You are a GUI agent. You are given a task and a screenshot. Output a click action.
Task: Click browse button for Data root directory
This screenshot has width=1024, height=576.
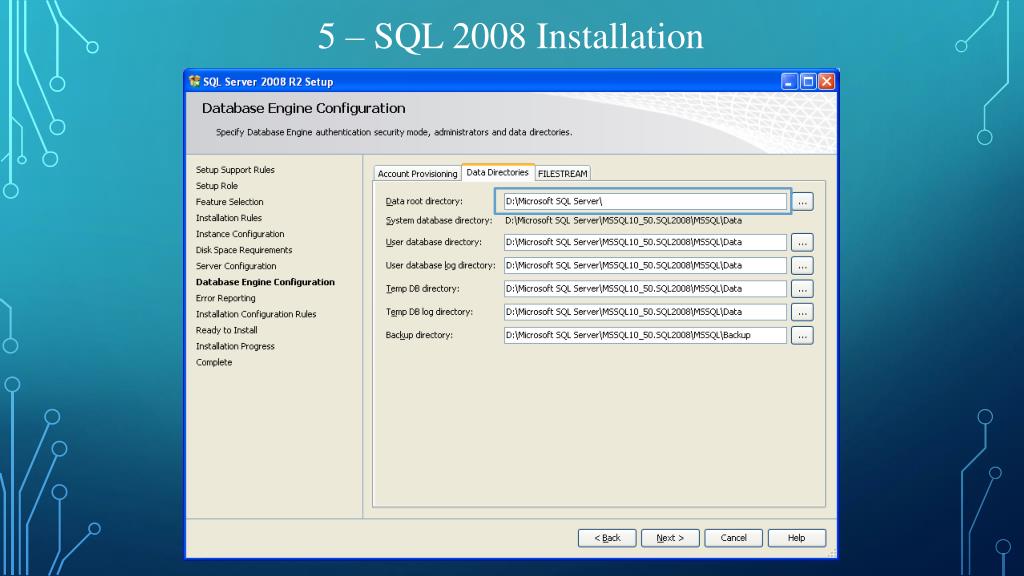pyautogui.click(x=802, y=201)
